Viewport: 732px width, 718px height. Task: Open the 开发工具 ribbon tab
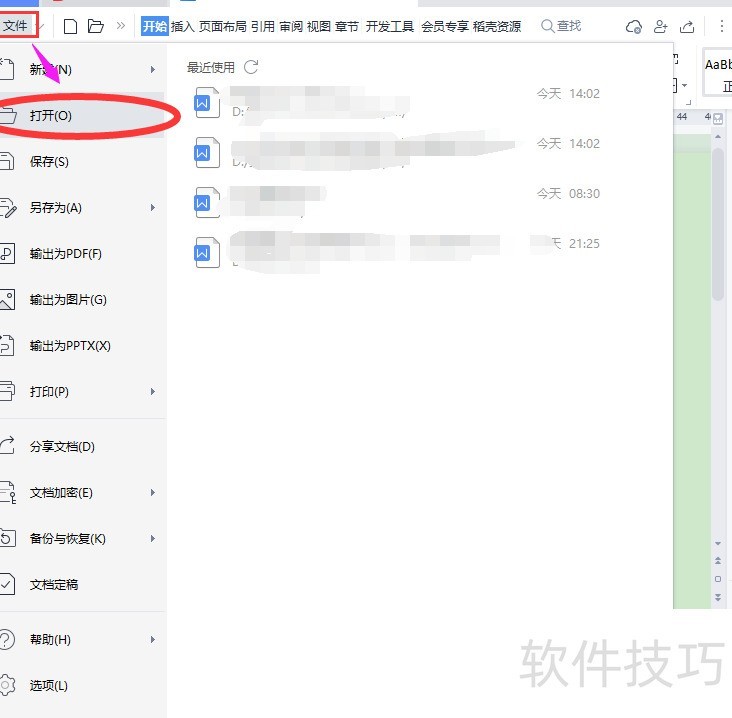tap(390, 26)
